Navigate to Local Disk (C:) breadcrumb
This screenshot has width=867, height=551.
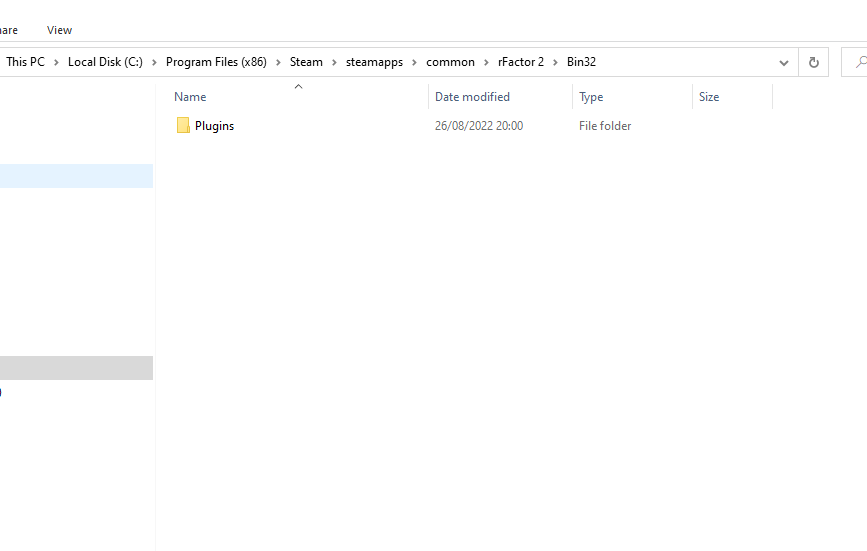(105, 62)
